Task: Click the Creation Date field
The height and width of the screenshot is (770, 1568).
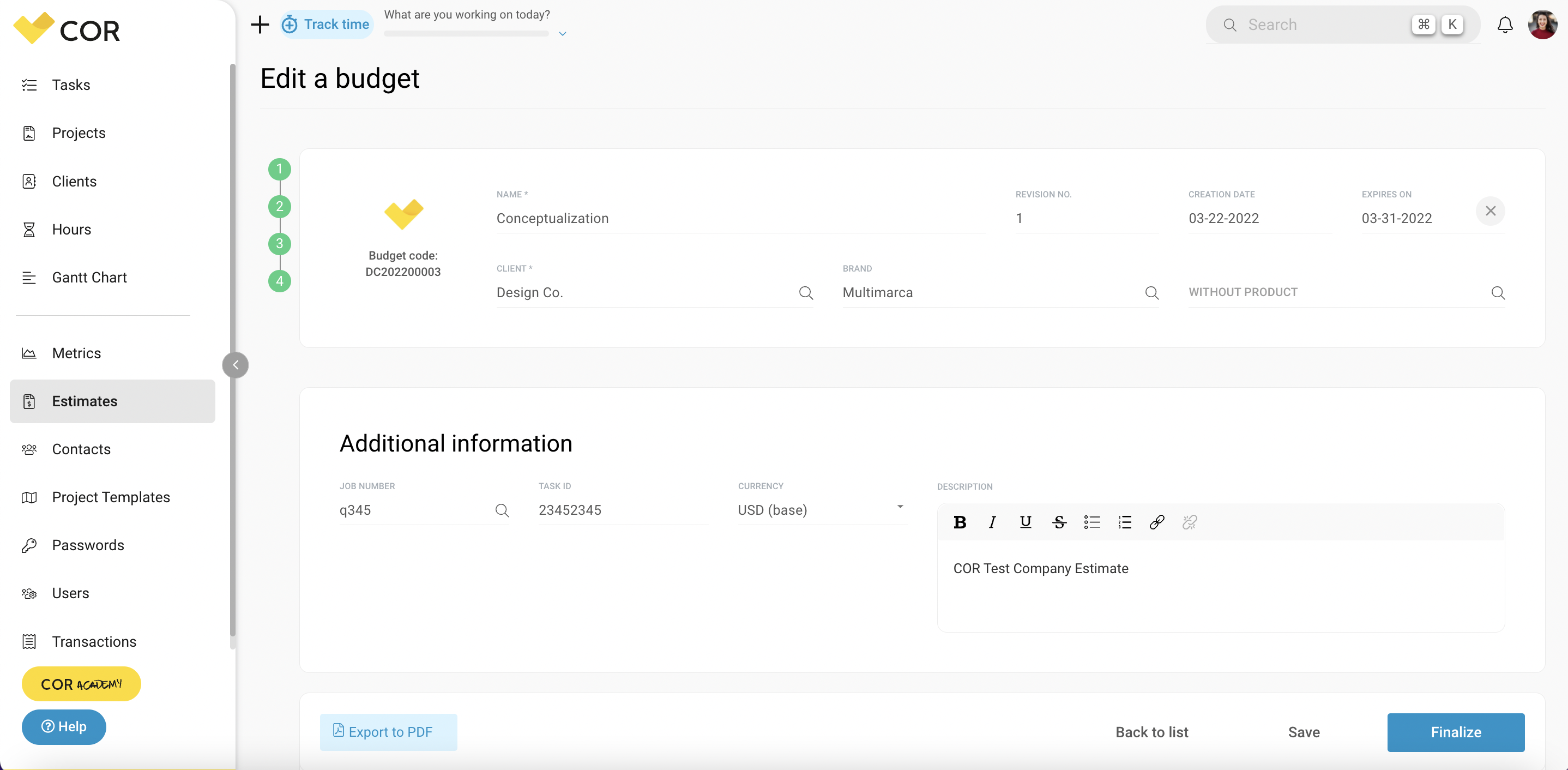Action: coord(1259,219)
